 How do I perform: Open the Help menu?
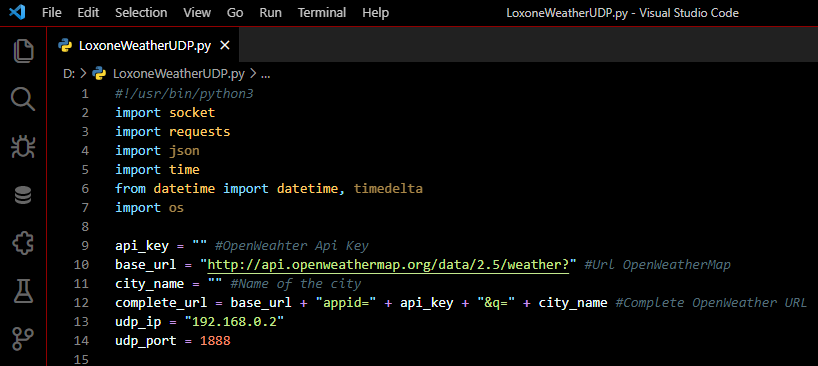(x=376, y=13)
